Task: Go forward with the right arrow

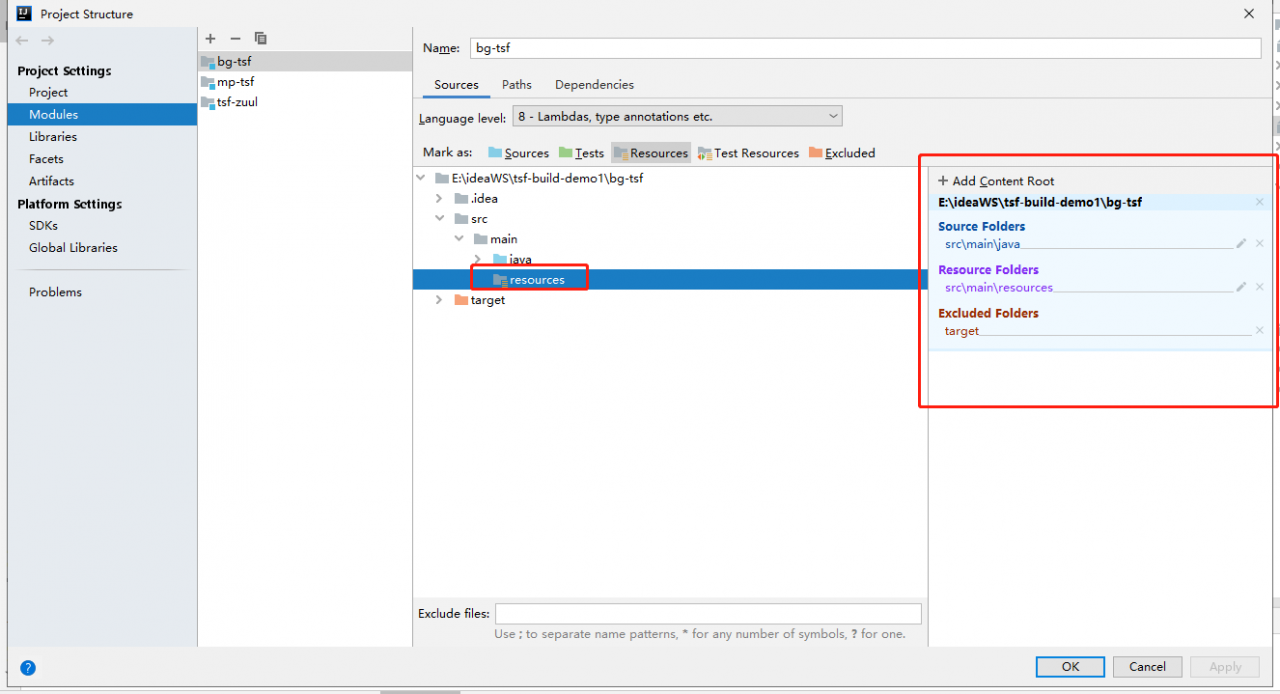Action: coord(47,40)
